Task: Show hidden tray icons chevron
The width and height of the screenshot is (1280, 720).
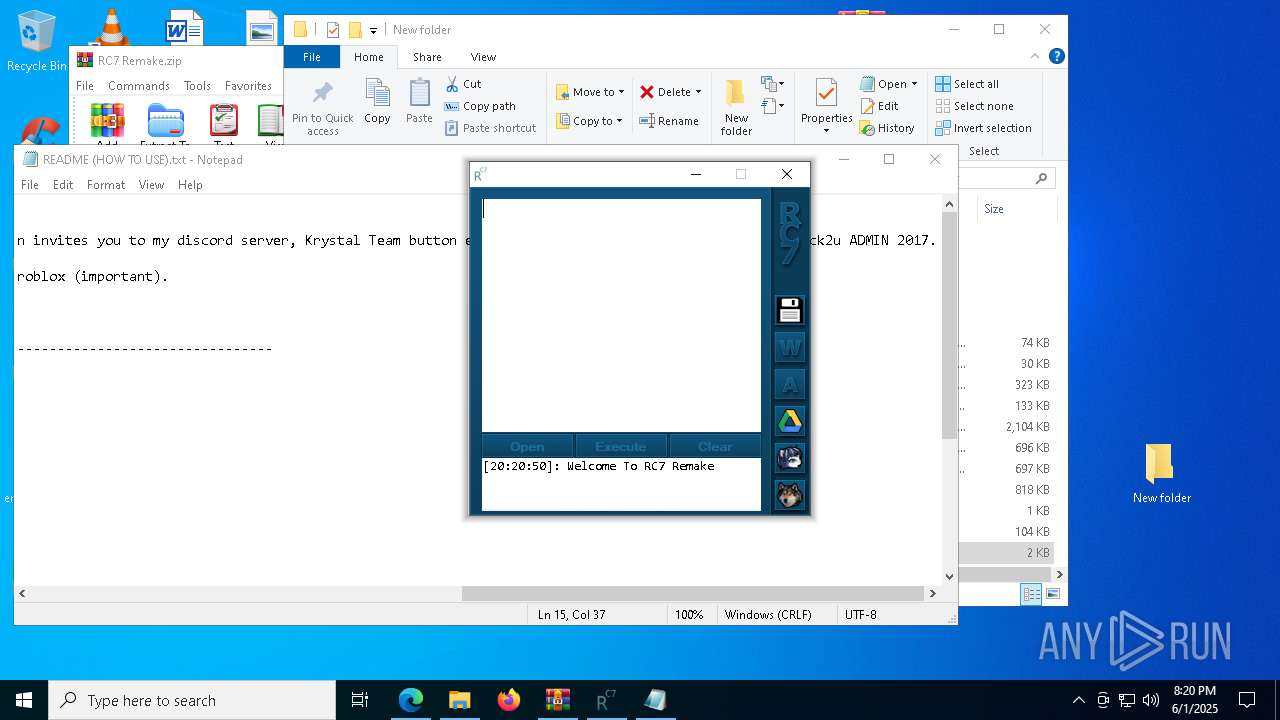Action: (1078, 700)
